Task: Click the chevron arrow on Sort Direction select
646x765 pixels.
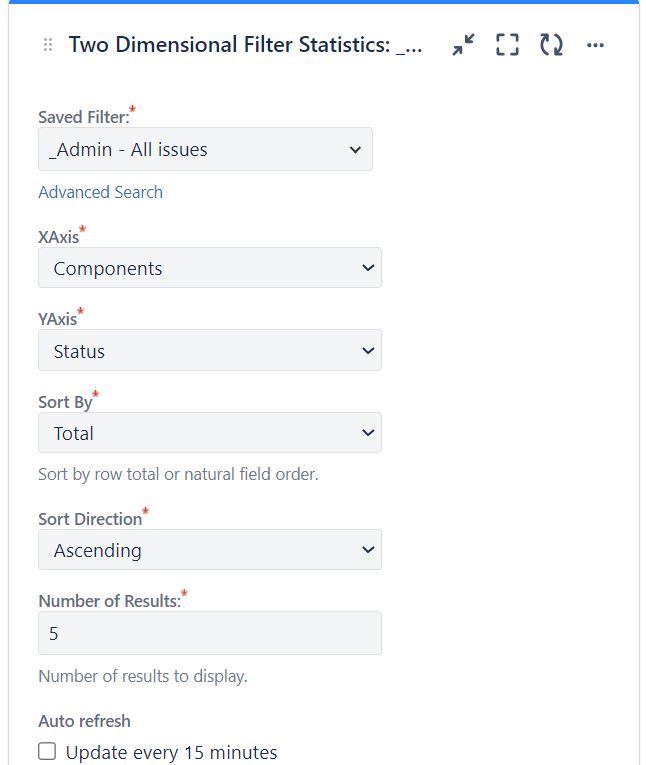Action: click(x=367, y=550)
